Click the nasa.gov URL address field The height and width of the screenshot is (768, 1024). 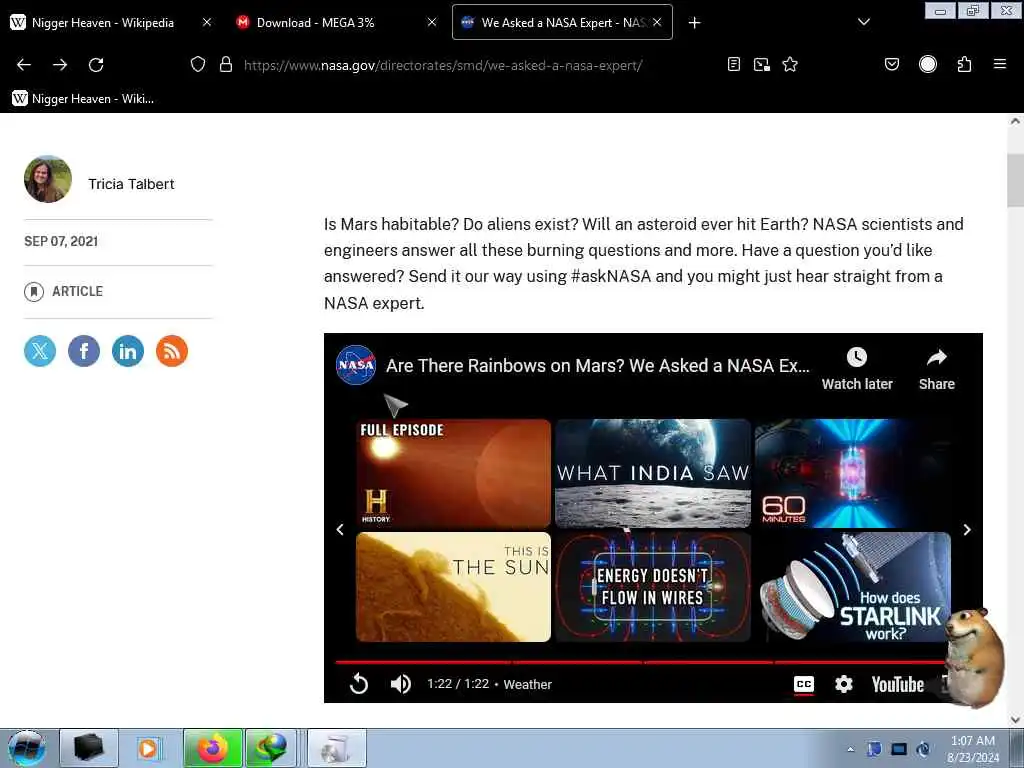coord(443,65)
